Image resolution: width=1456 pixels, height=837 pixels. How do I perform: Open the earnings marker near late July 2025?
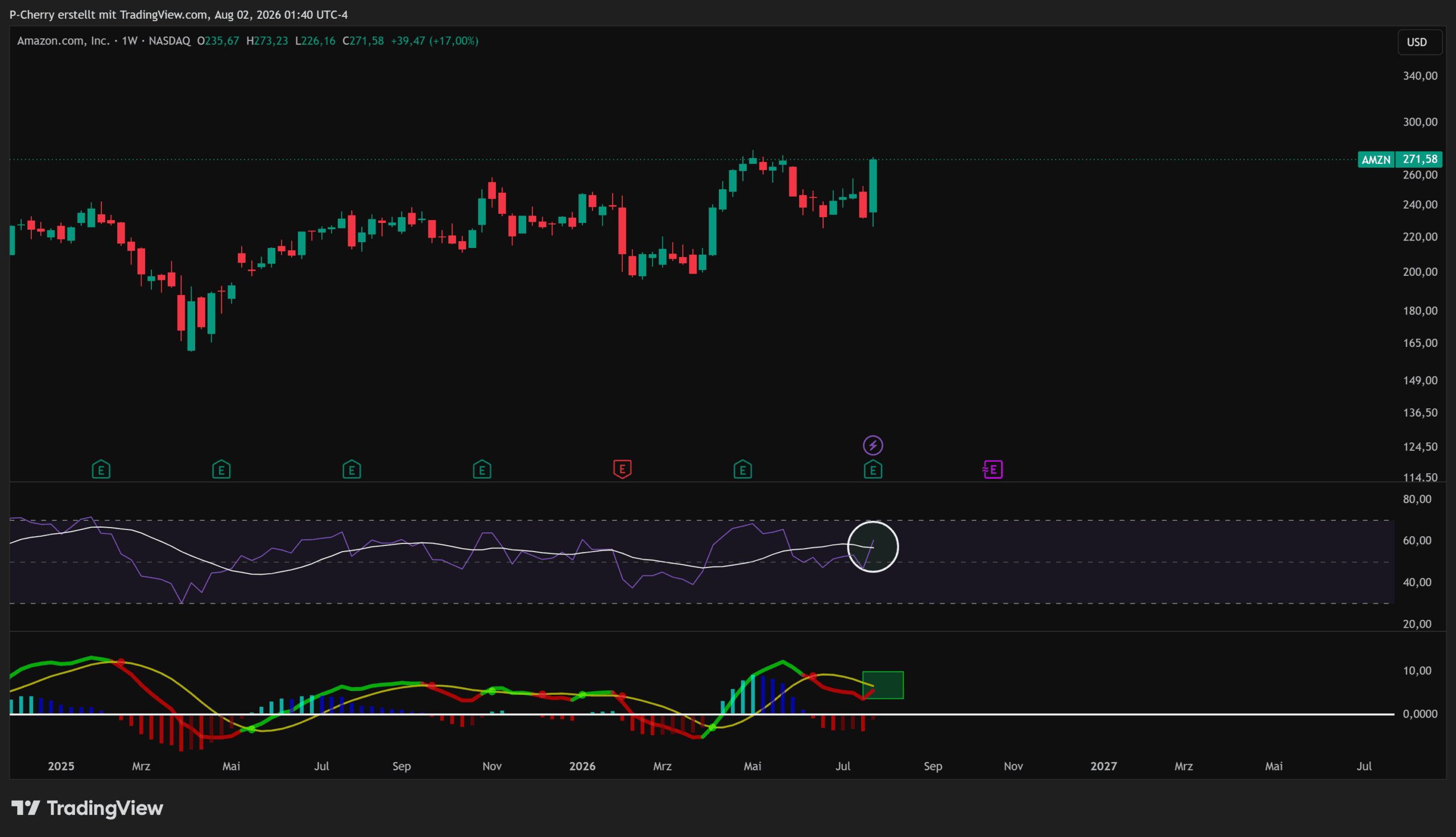[x=352, y=470]
